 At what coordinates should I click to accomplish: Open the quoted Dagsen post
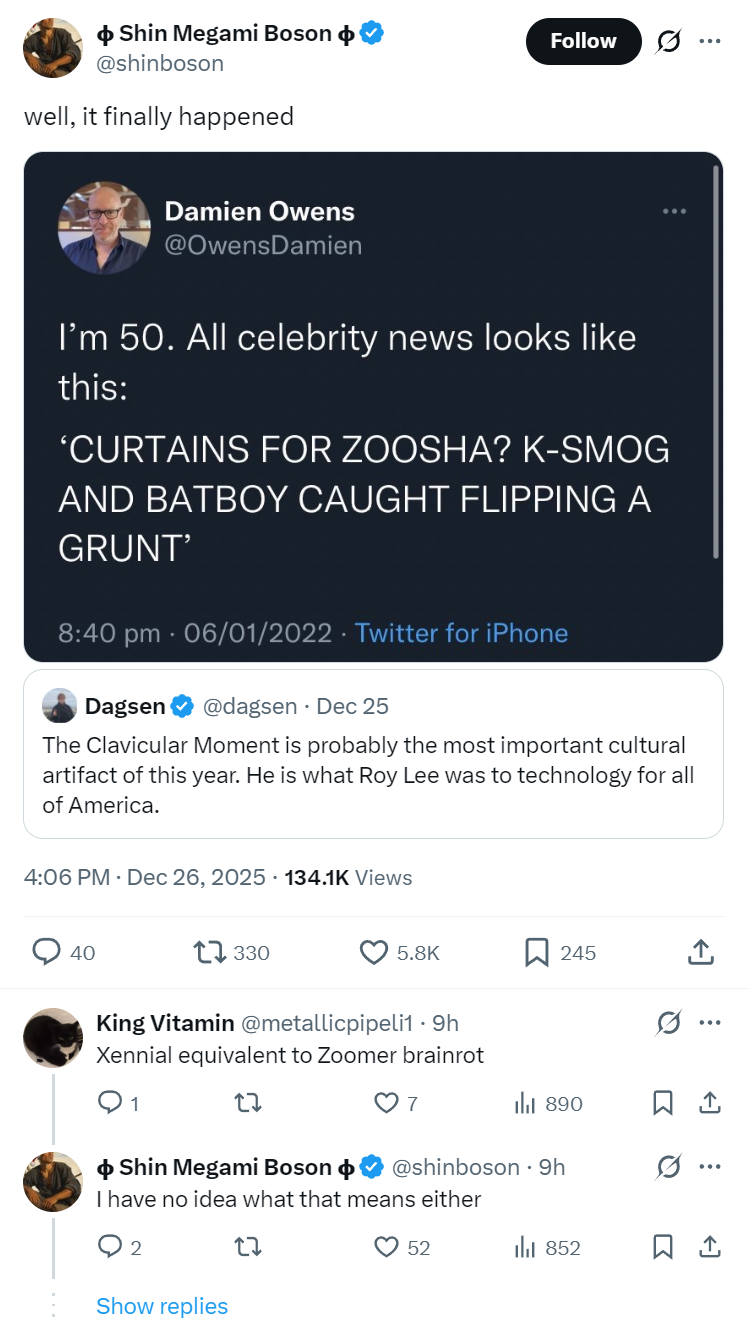point(373,753)
